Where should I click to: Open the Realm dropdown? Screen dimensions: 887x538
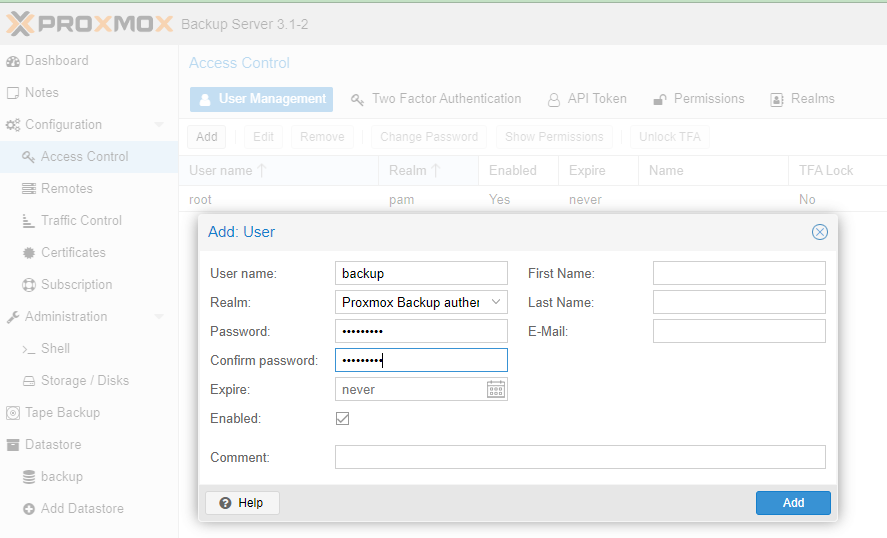pos(496,302)
